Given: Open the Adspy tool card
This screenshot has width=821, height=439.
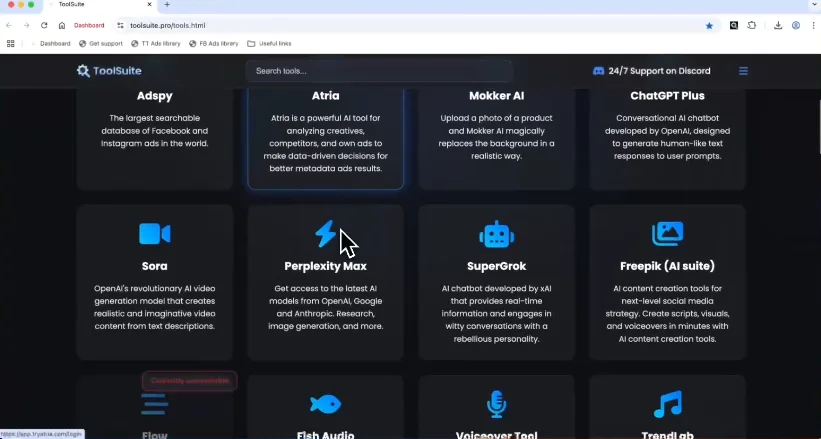Looking at the screenshot, I should (x=154, y=139).
